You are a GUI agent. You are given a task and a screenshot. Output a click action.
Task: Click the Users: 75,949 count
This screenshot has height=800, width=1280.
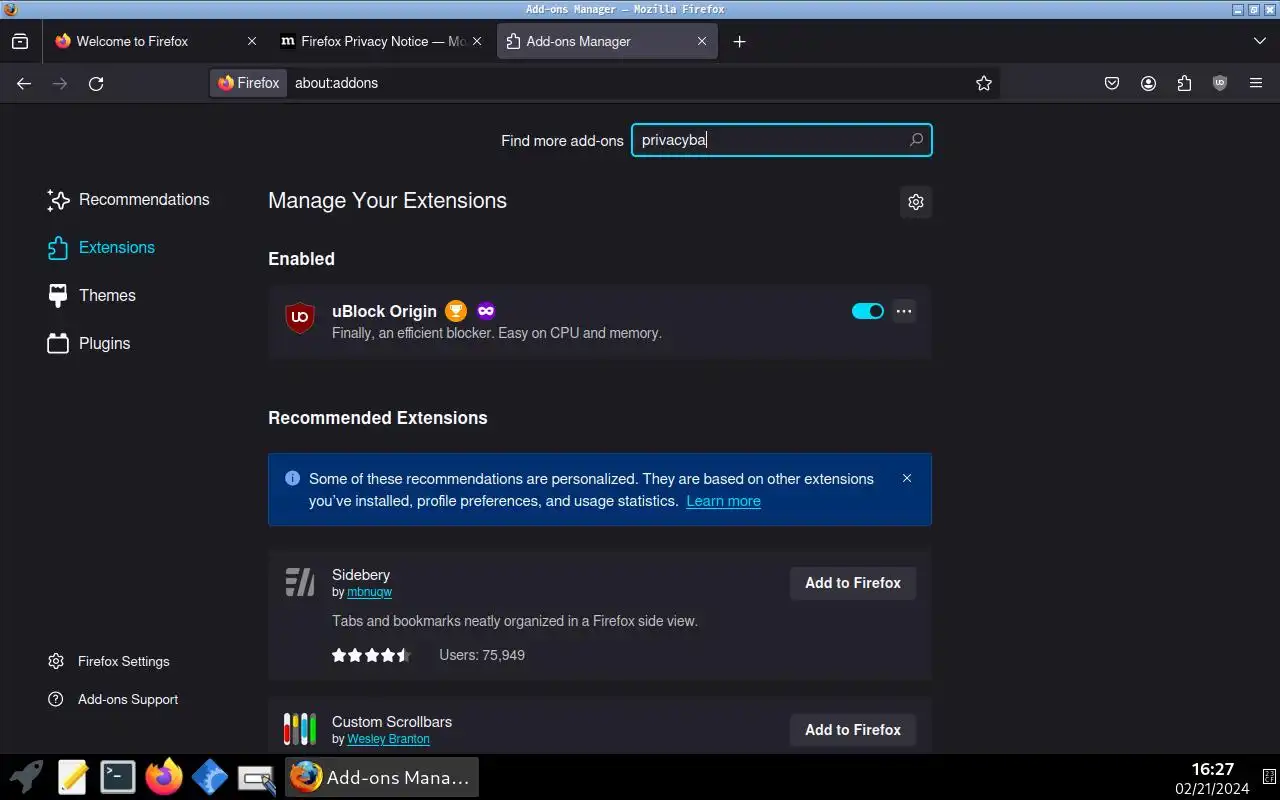(482, 655)
